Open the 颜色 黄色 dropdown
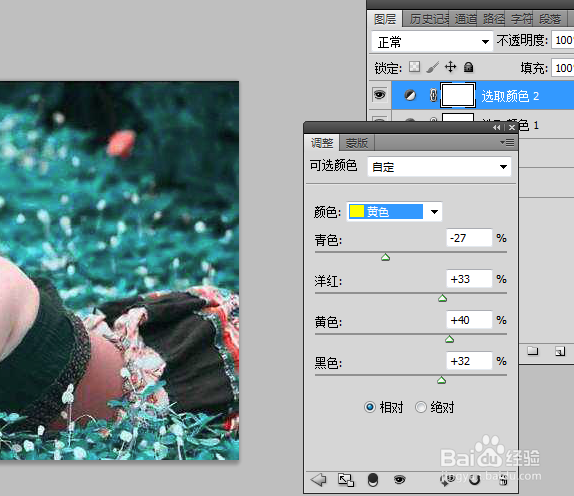 (394, 212)
